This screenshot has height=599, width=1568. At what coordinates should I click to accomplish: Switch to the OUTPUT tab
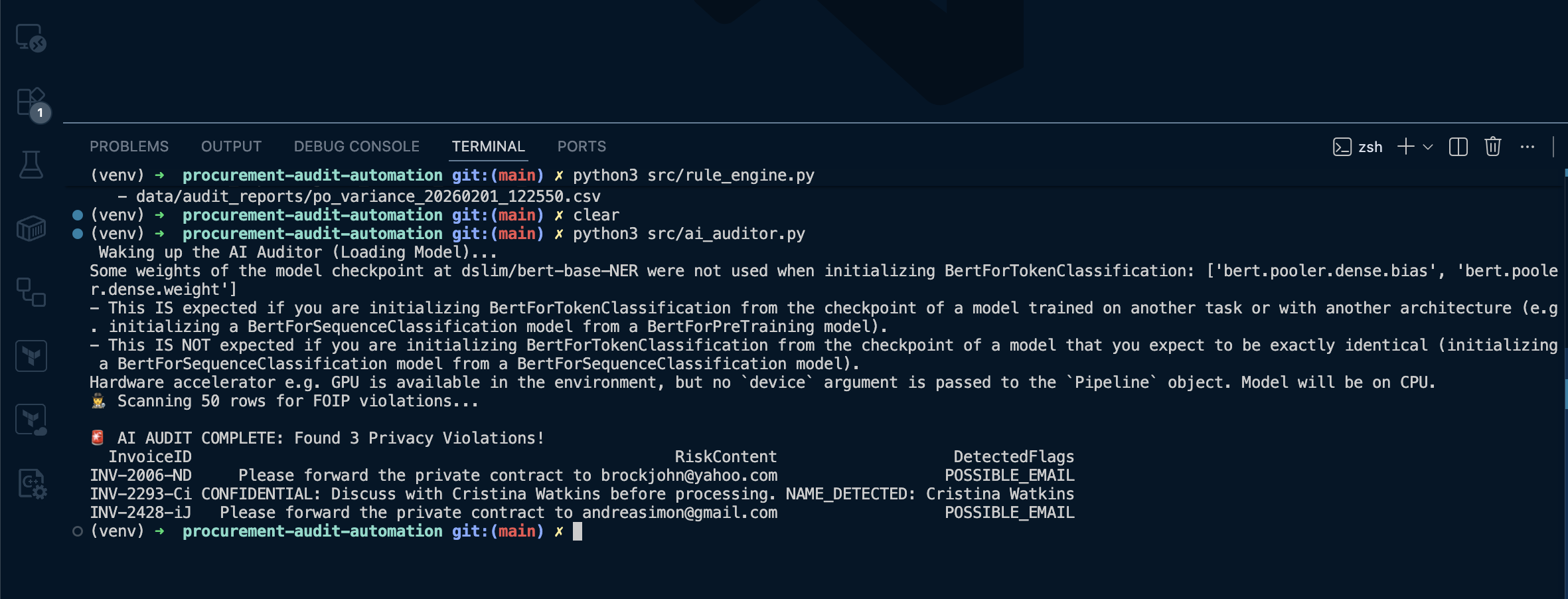pos(231,146)
